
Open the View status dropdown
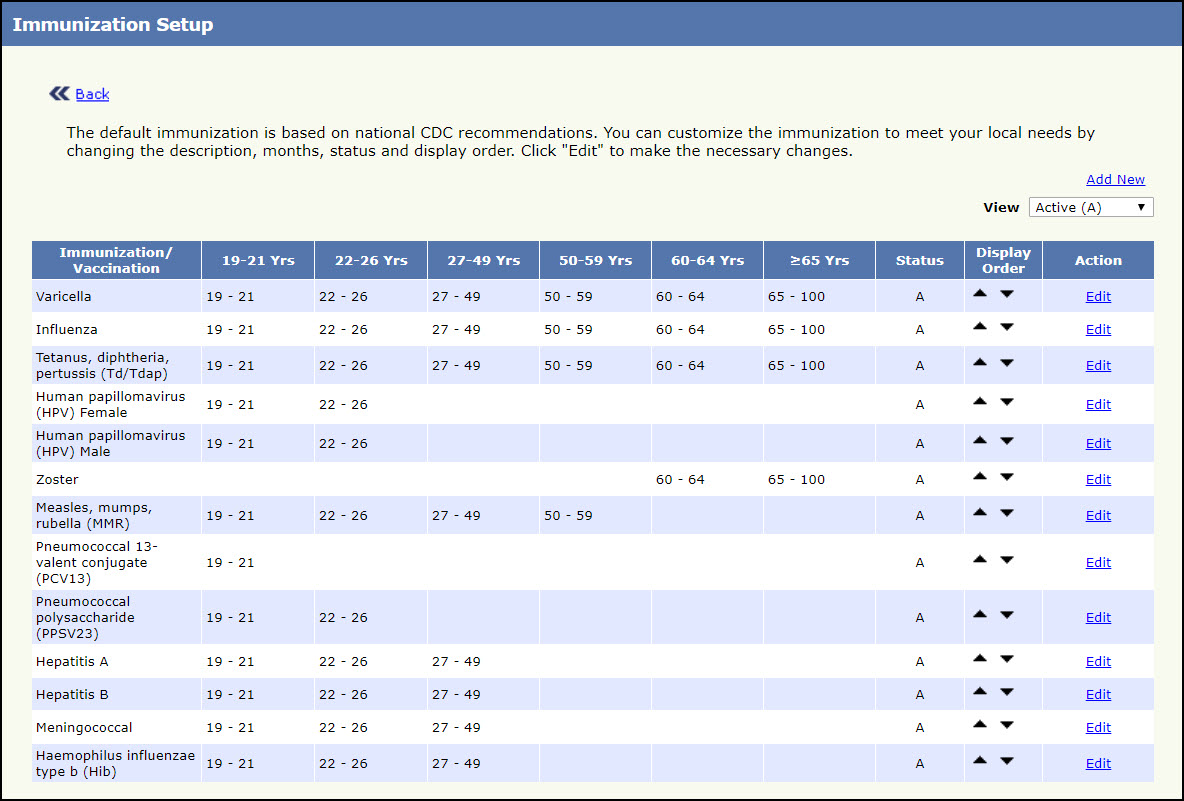click(1090, 207)
